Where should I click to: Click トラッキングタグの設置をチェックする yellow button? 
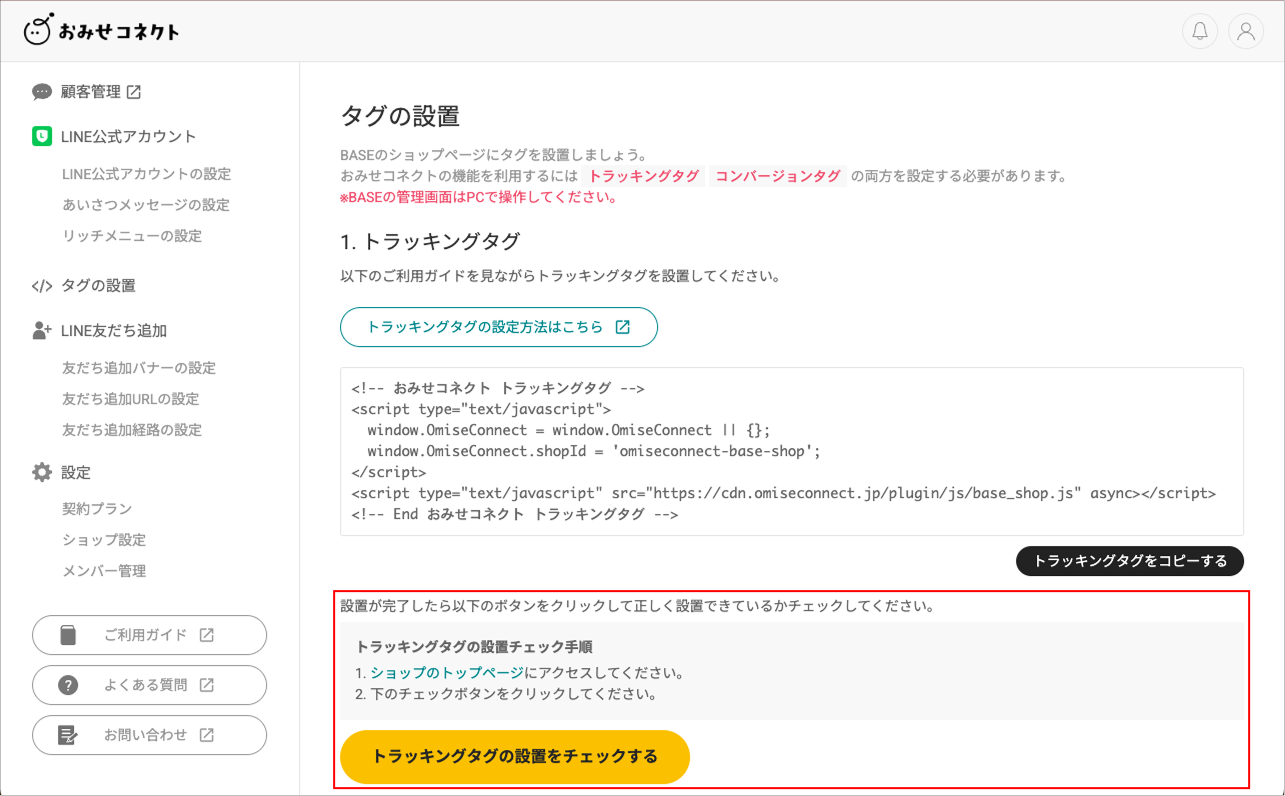(514, 757)
